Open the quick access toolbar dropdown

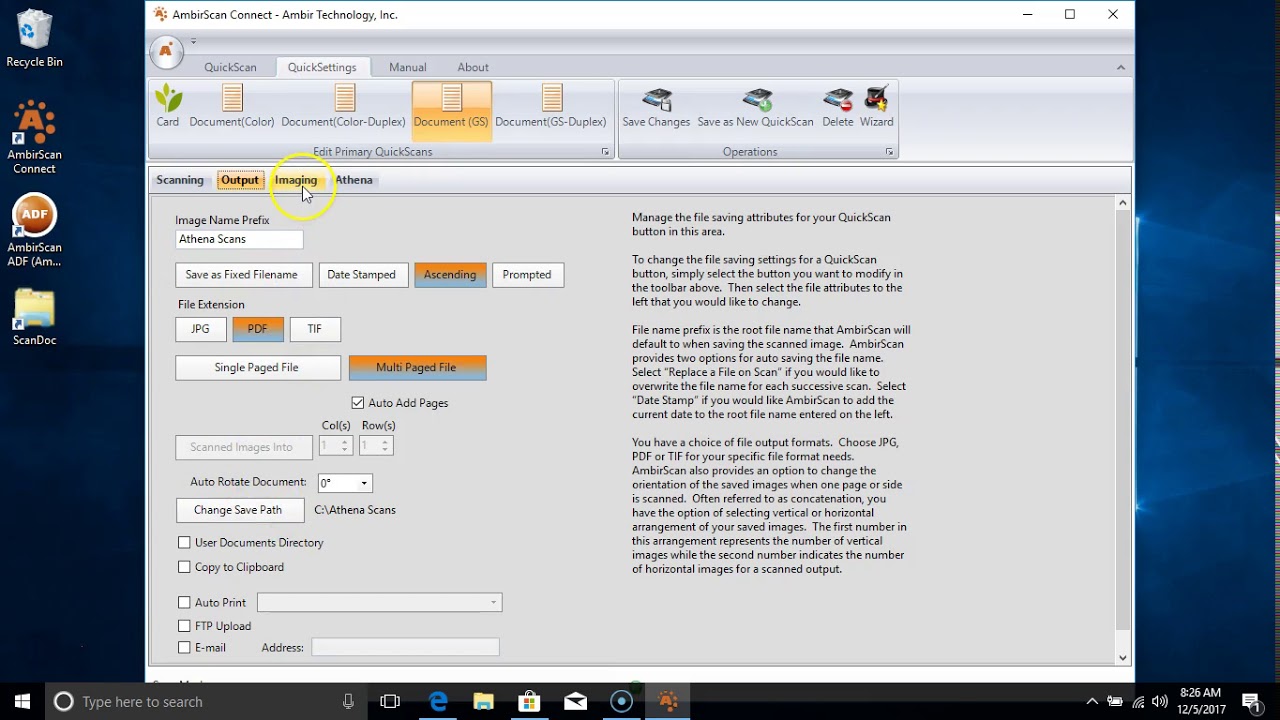pyautogui.click(x=193, y=42)
